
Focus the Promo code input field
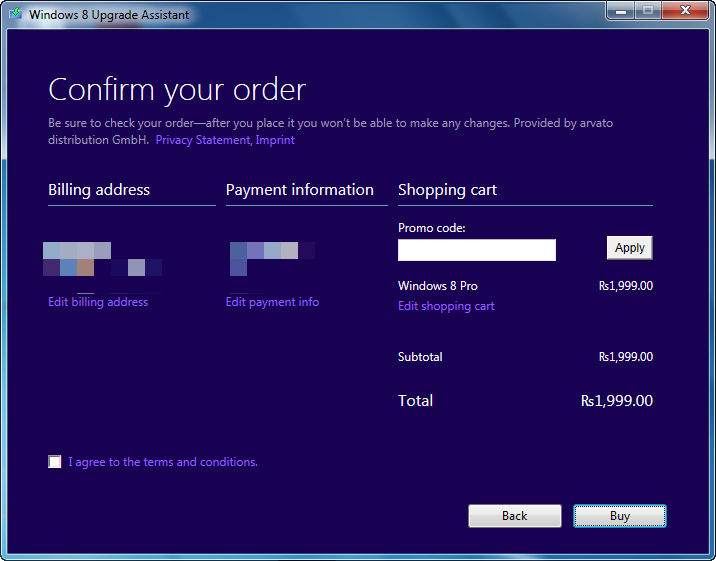(x=477, y=250)
